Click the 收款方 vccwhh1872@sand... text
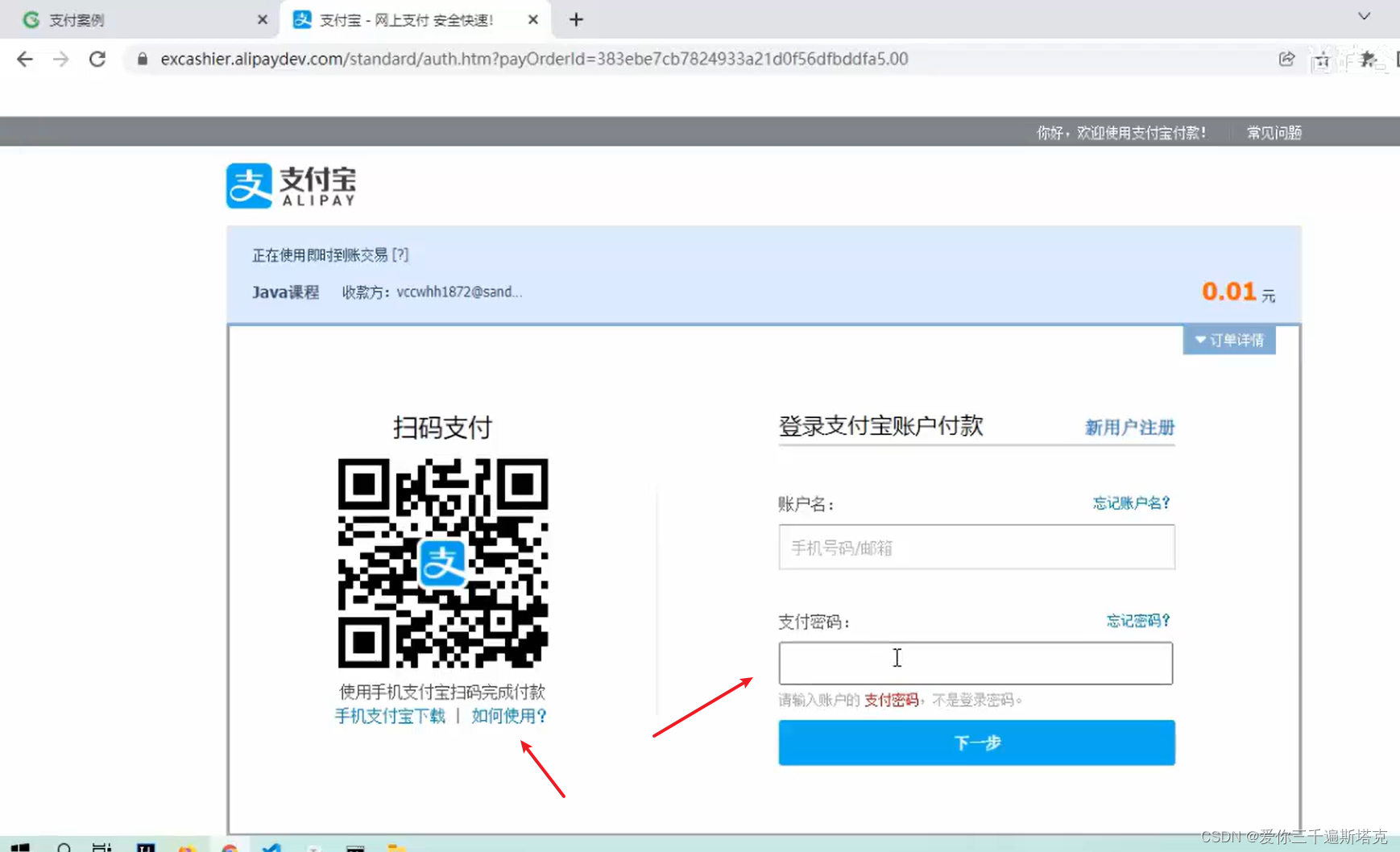The height and width of the screenshot is (852, 1400). 432,292
